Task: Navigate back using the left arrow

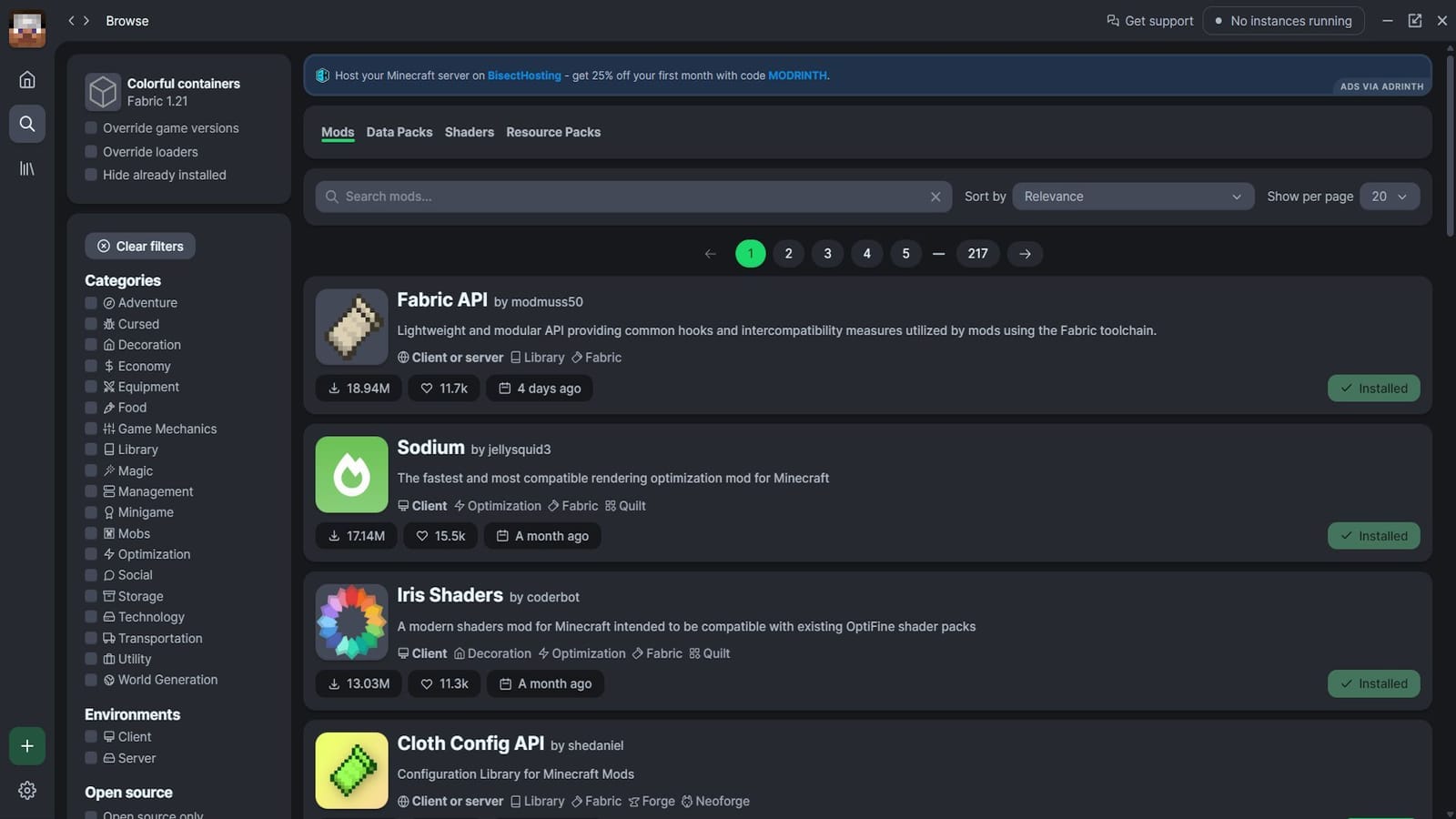Action: pos(71,20)
